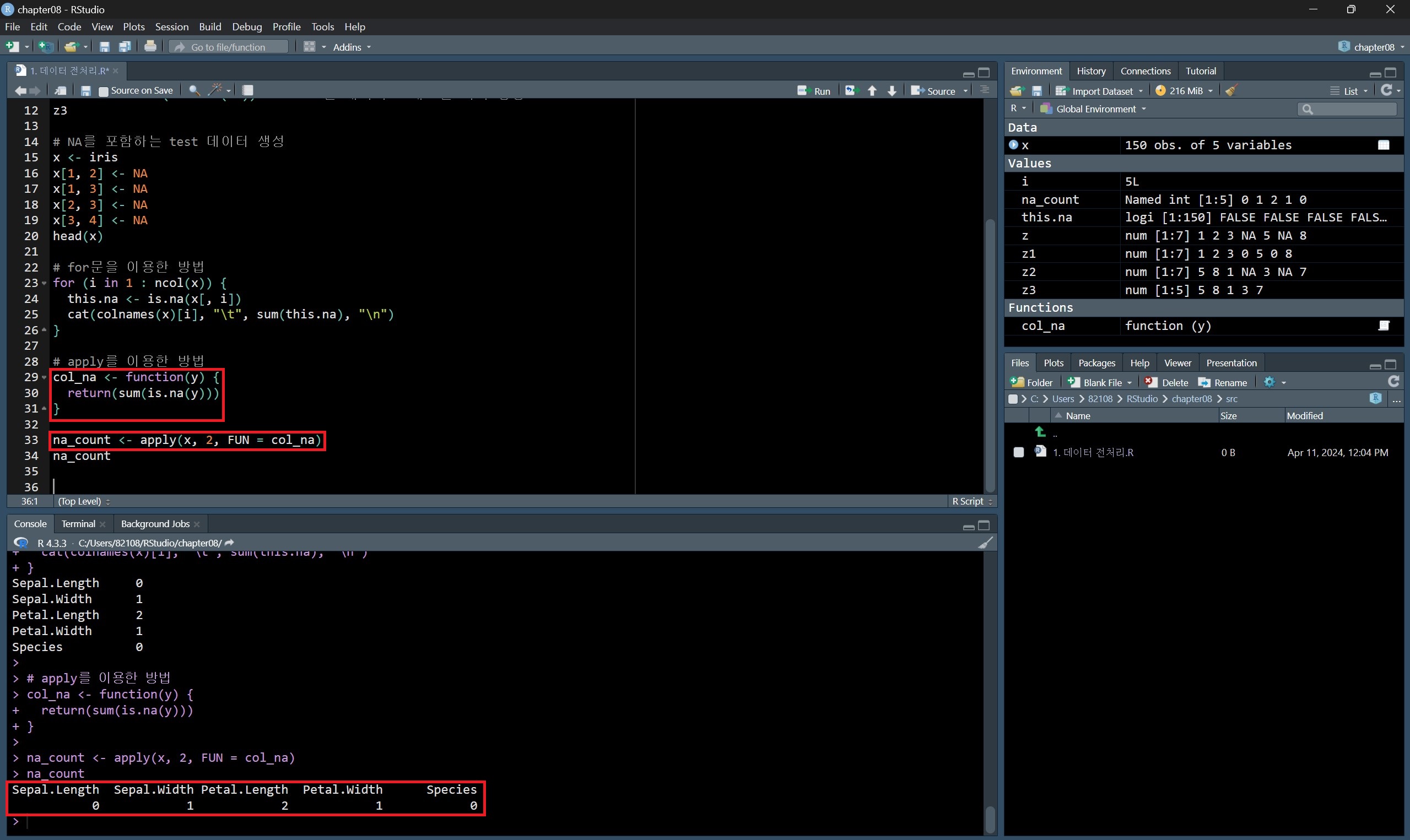The height and width of the screenshot is (840, 1410).
Task: Click the print current file icon
Action: [x=150, y=47]
